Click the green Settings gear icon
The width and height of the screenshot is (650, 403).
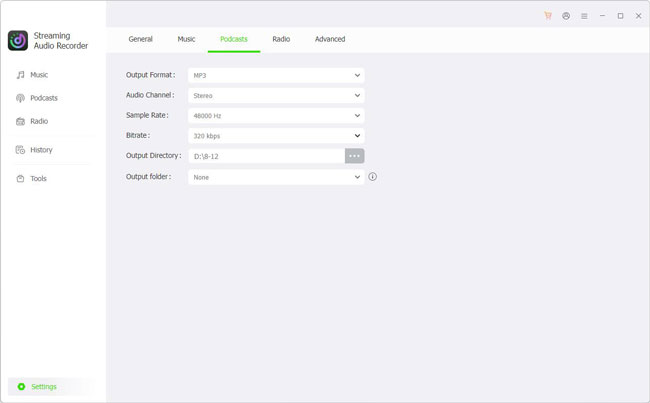click(21, 386)
